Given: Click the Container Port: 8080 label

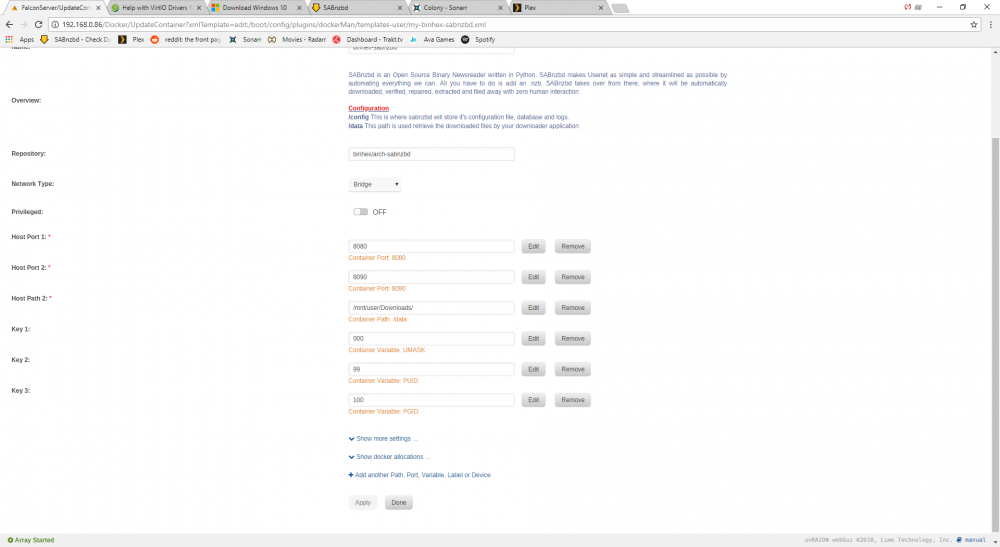Looking at the screenshot, I should (377, 258).
